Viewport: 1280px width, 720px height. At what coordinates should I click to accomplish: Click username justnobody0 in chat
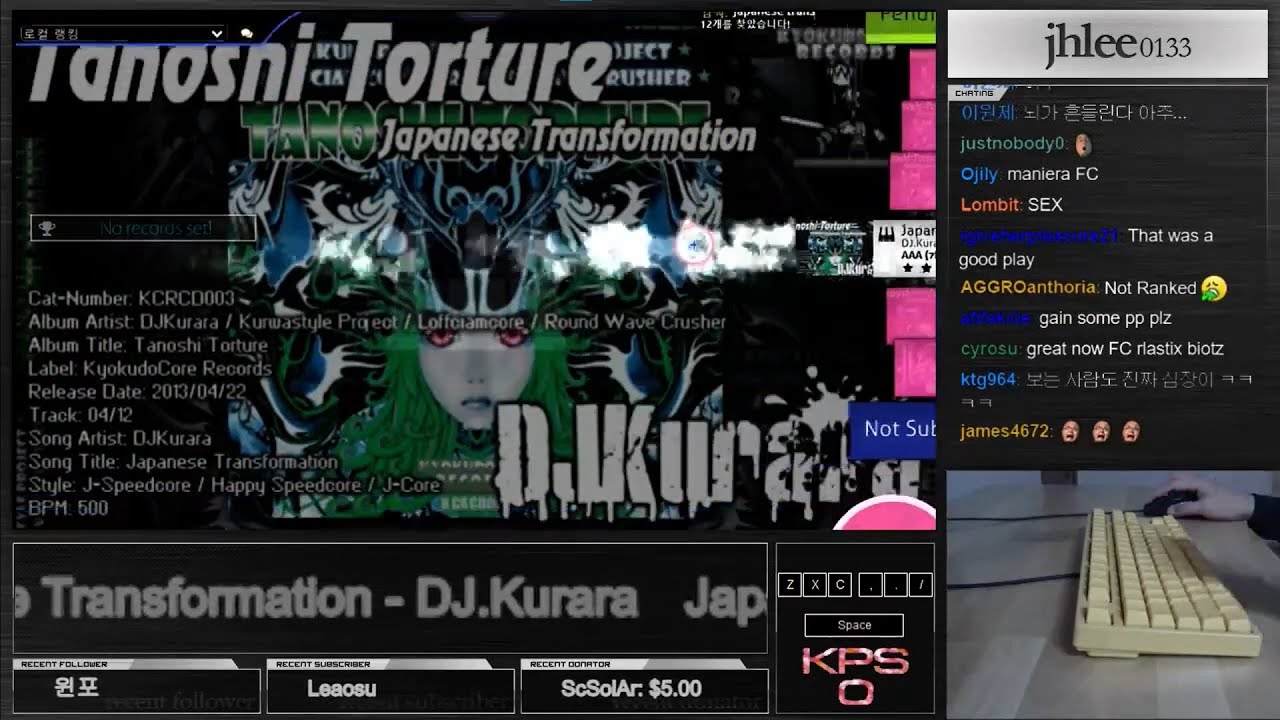[1013, 143]
